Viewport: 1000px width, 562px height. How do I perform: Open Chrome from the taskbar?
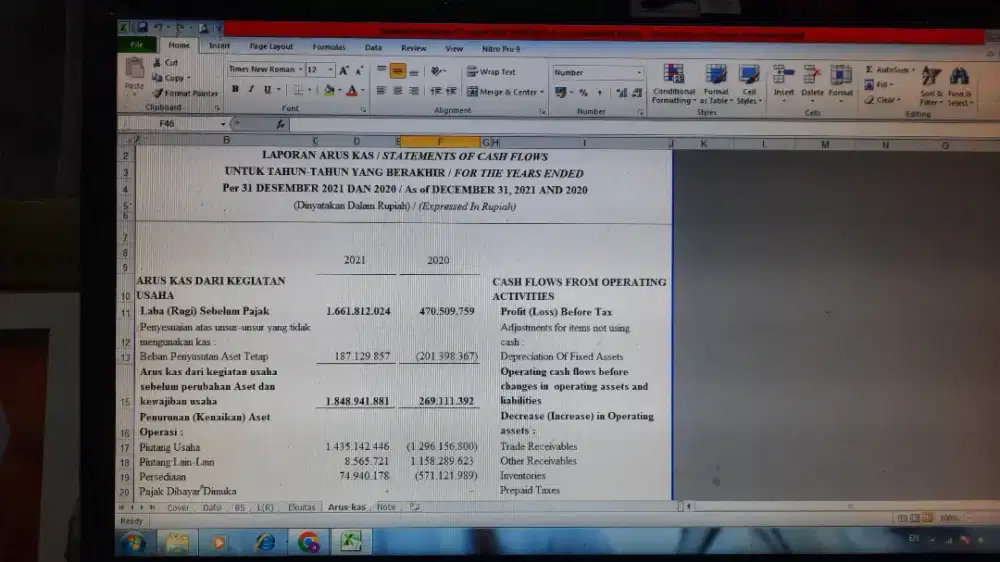(x=309, y=542)
